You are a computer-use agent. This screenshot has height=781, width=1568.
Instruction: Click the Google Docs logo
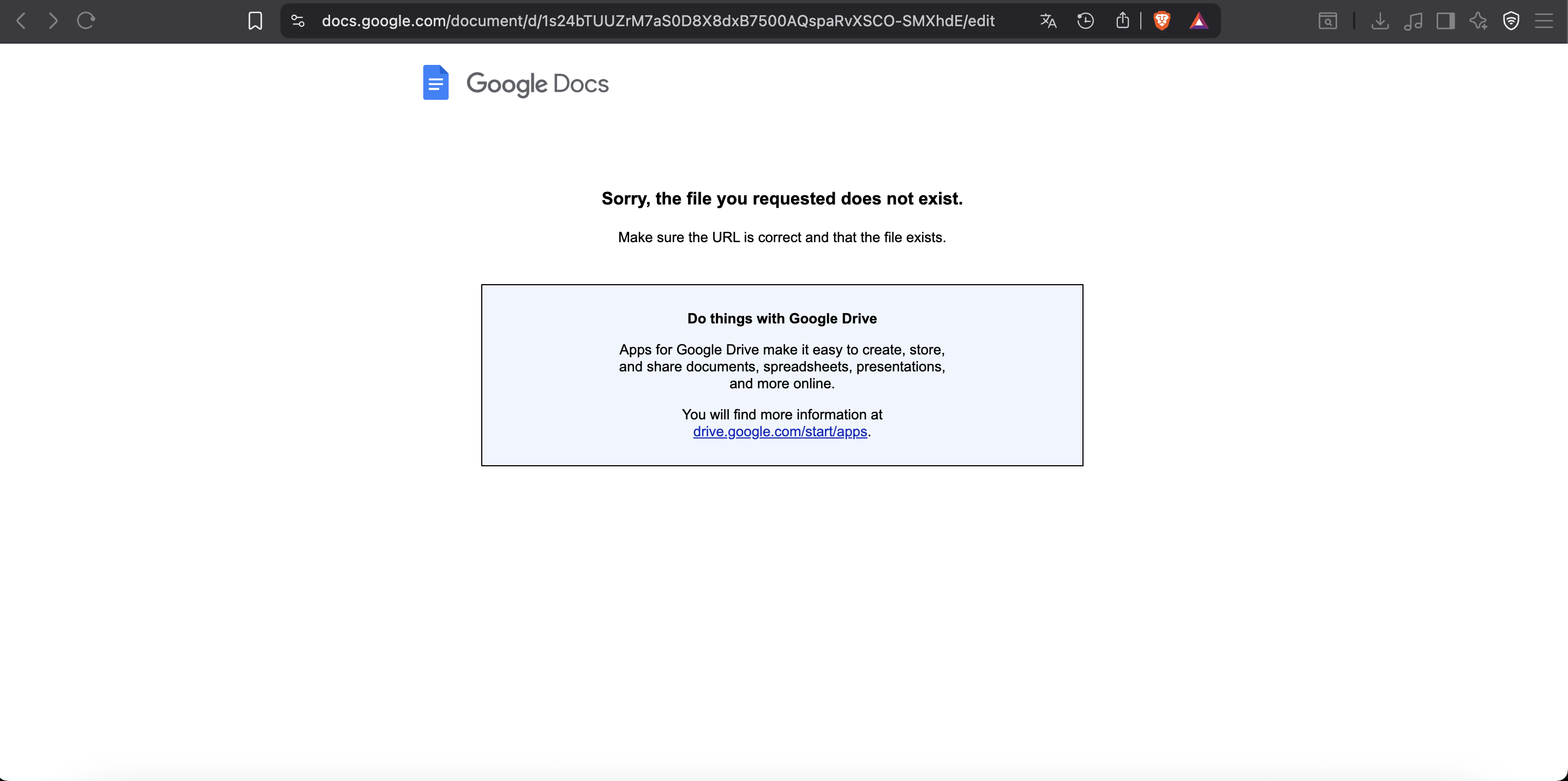click(x=516, y=83)
